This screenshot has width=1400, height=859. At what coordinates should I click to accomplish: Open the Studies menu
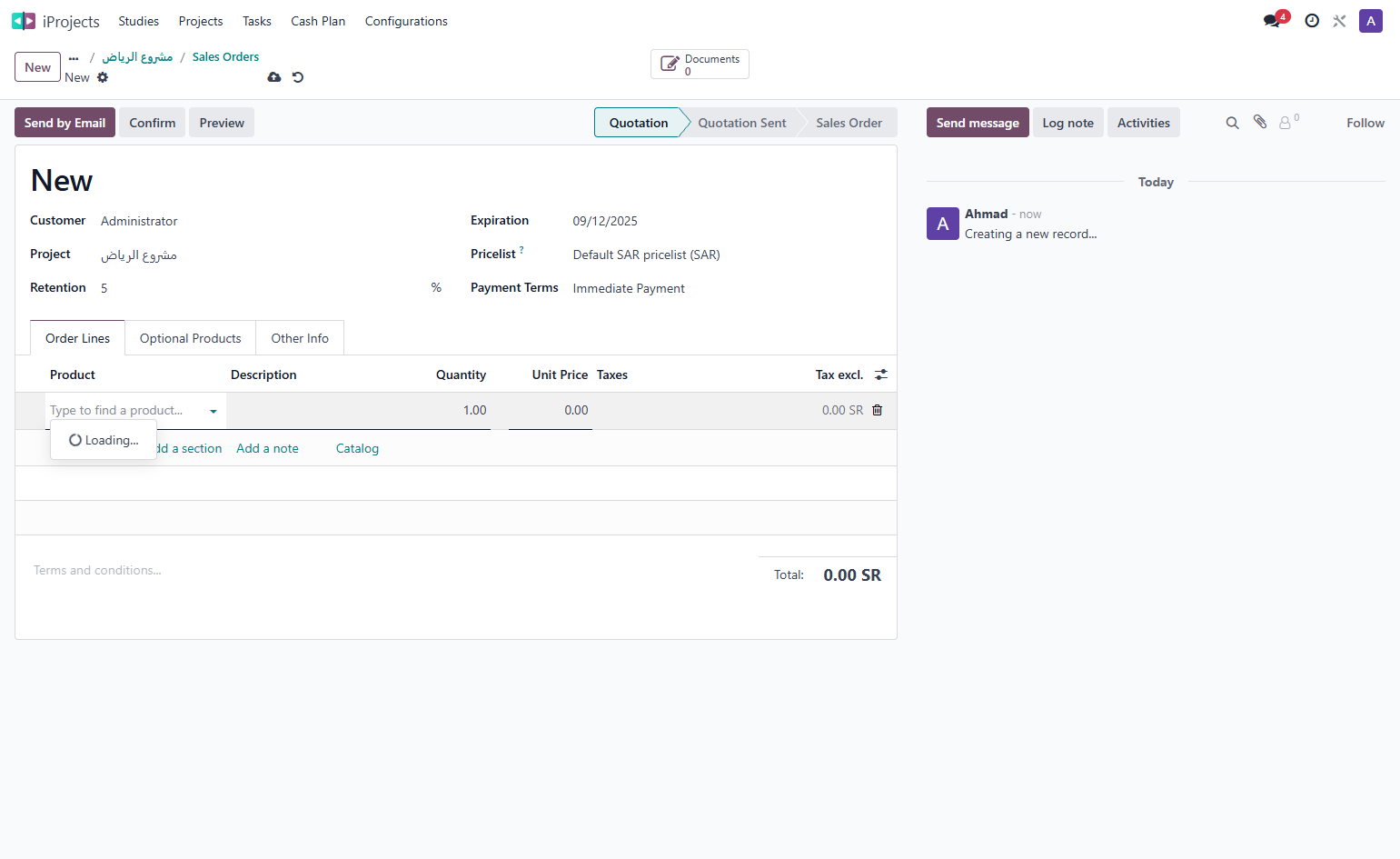(138, 21)
